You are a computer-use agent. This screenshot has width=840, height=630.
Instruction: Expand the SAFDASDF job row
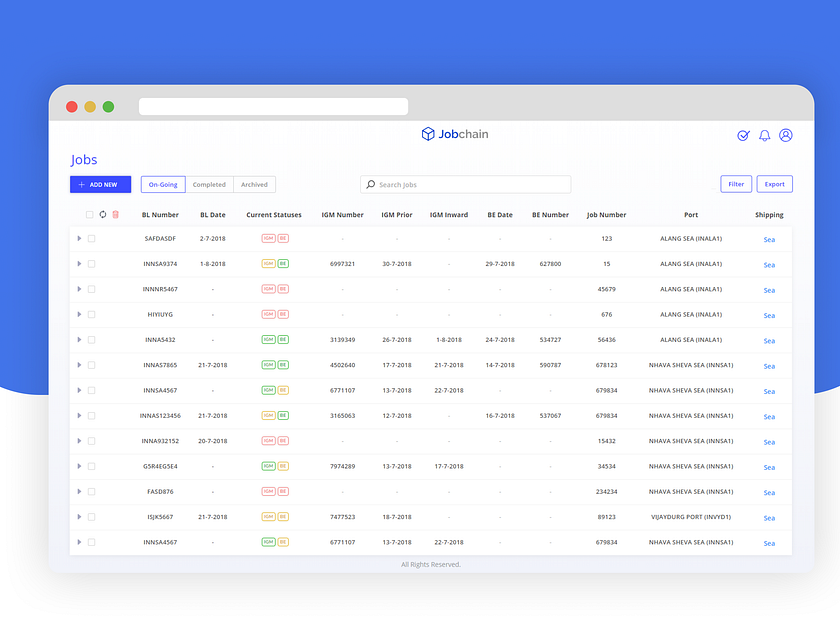pyautogui.click(x=79, y=238)
